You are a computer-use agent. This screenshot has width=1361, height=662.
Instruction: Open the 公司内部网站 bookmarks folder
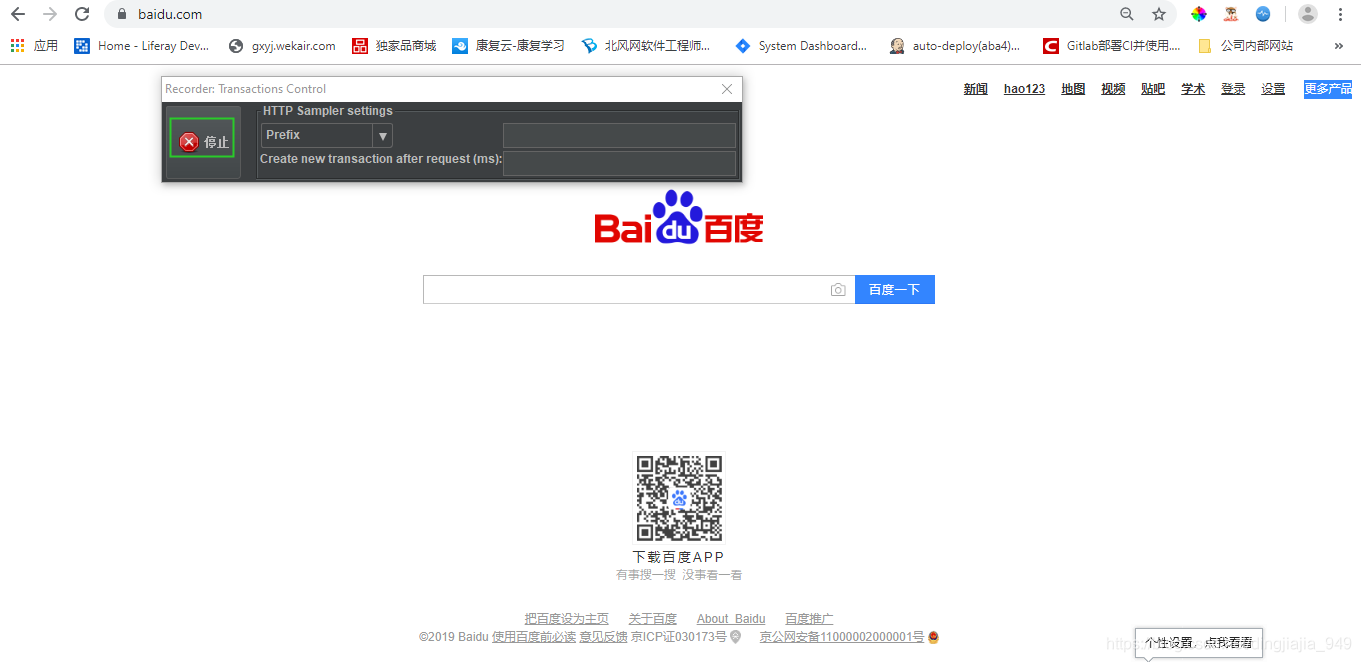(x=1245, y=46)
